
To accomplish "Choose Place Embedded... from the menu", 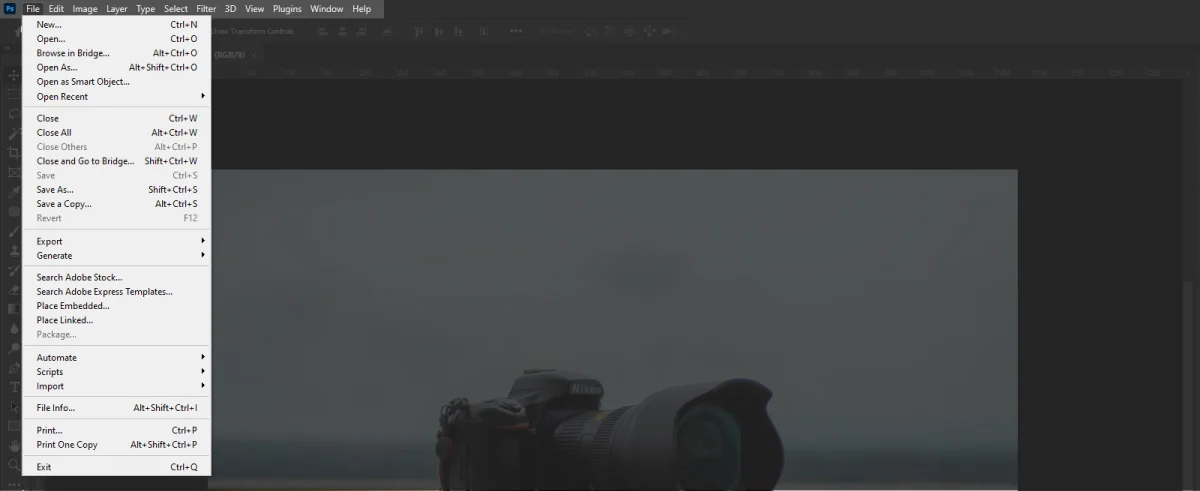I will click(73, 306).
